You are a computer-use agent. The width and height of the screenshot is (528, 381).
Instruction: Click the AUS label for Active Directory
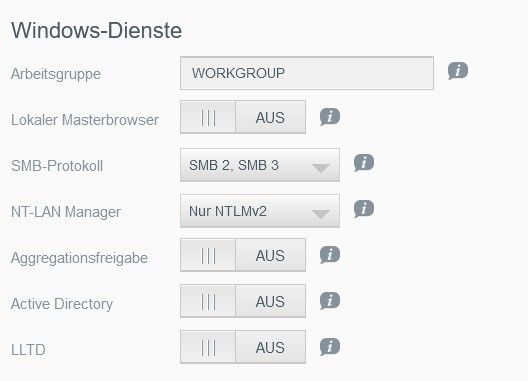click(x=270, y=301)
